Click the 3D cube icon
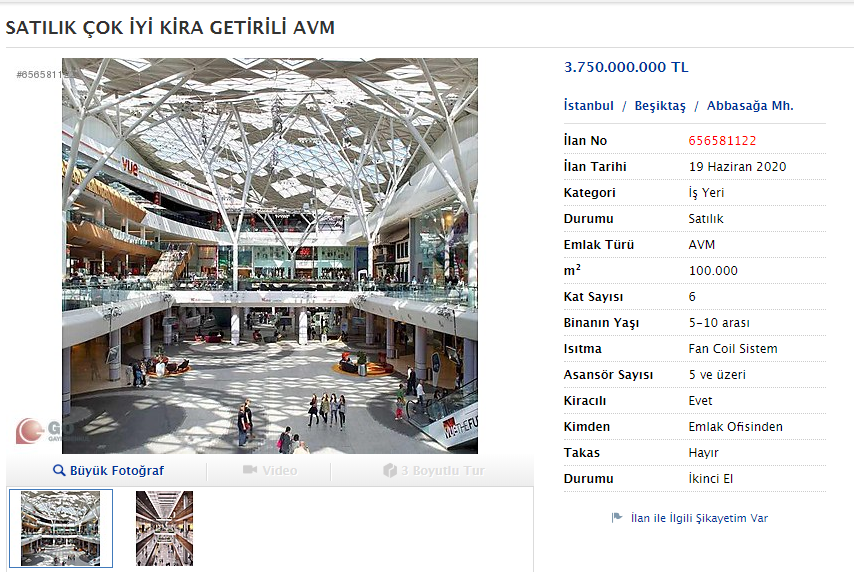Screen dimensions: 854x573 [390, 471]
